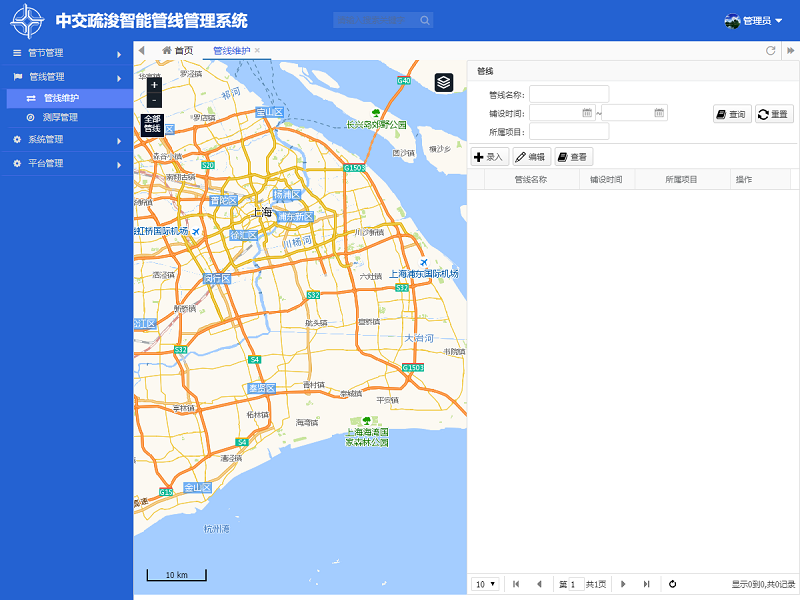Click the 录入 add button
800x600 pixels.
pos(489,157)
